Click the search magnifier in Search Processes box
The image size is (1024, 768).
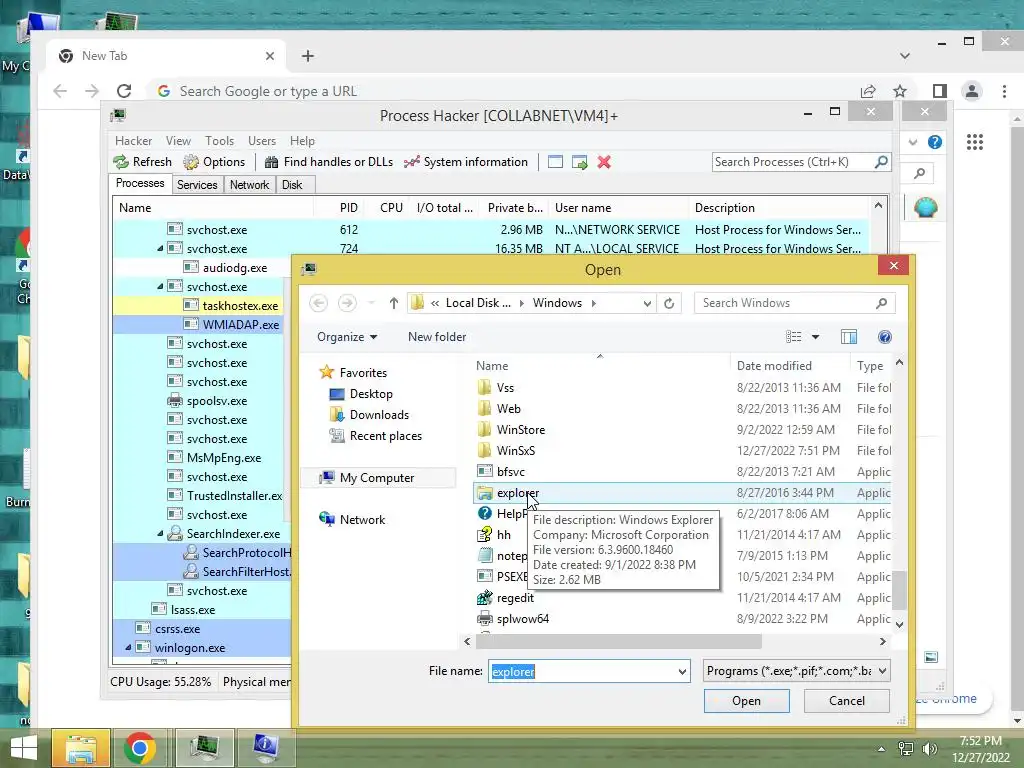coord(881,161)
